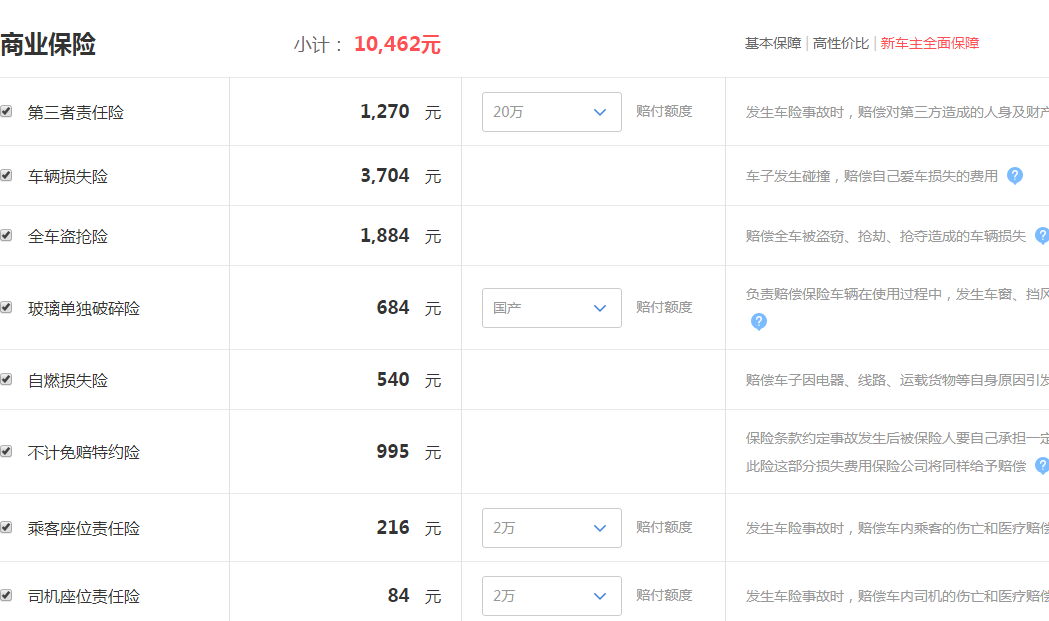
Task: Uncheck 乘客座位责任险 checkbox
Action: coord(6,527)
